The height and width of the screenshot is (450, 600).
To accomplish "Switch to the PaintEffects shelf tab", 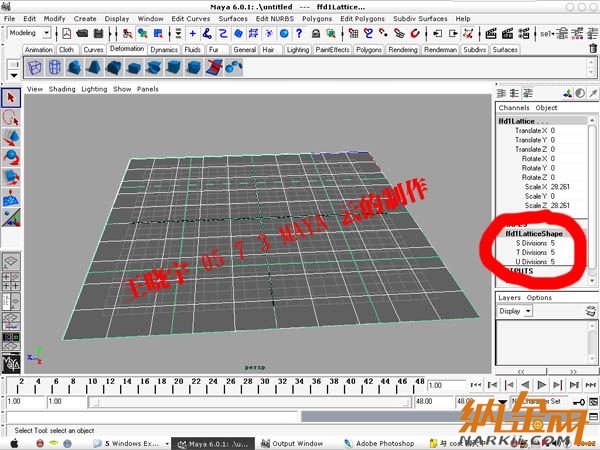I will (x=333, y=50).
